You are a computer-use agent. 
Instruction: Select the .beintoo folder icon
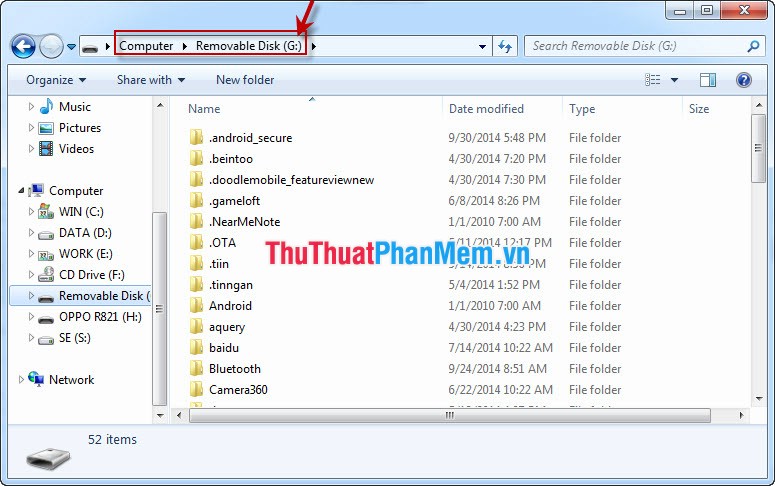click(x=196, y=159)
